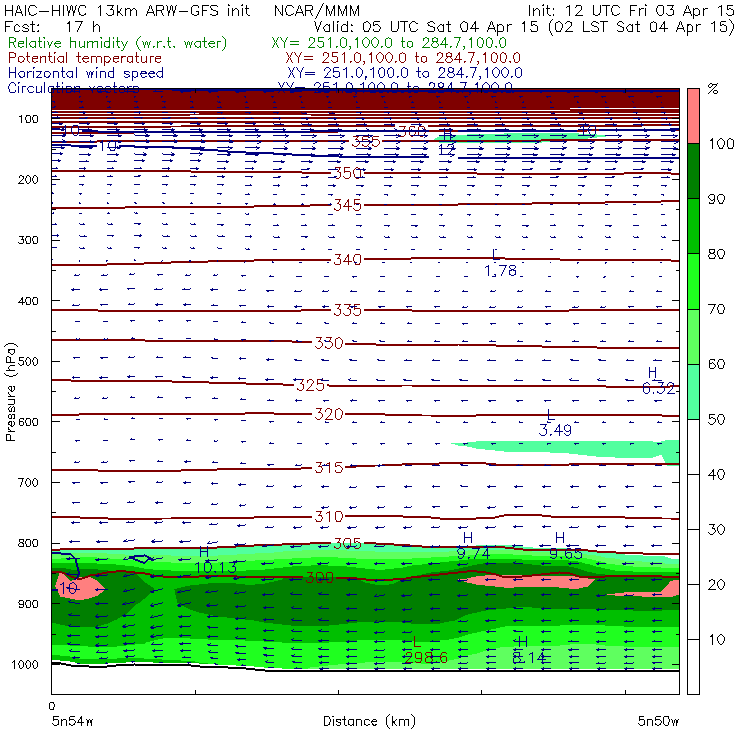Click the '5n50w' end location label
The height and width of the screenshot is (740, 740).
658,721
